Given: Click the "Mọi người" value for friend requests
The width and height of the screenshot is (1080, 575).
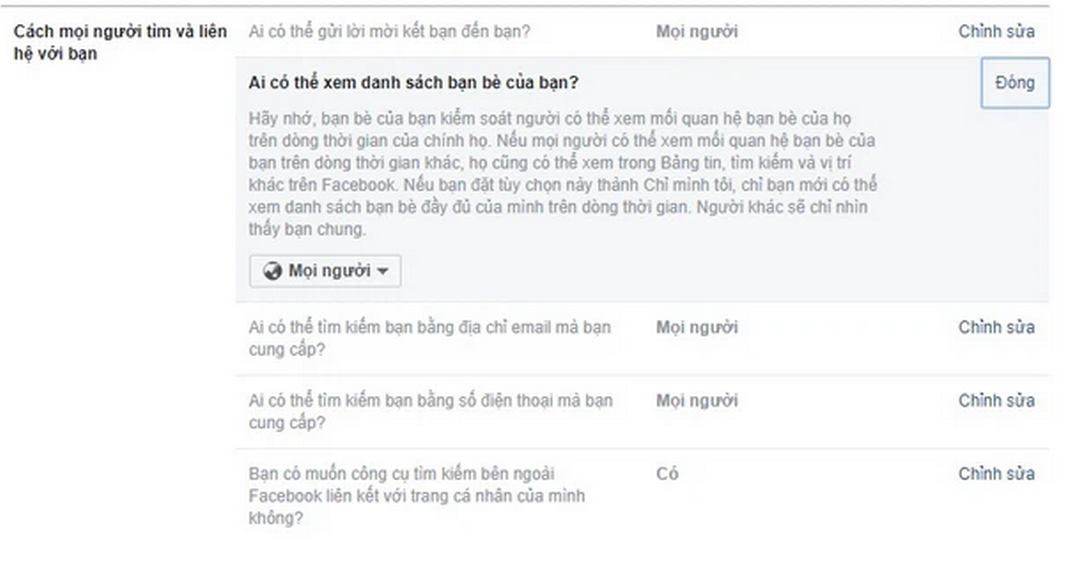Looking at the screenshot, I should [696, 32].
